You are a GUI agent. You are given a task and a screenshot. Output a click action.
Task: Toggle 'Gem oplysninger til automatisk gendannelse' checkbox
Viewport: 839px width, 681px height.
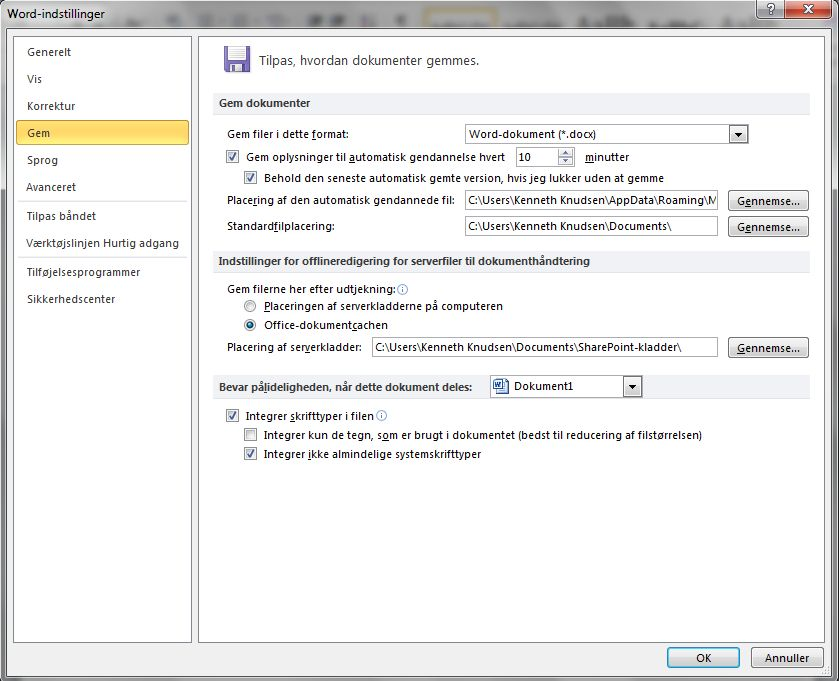232,157
